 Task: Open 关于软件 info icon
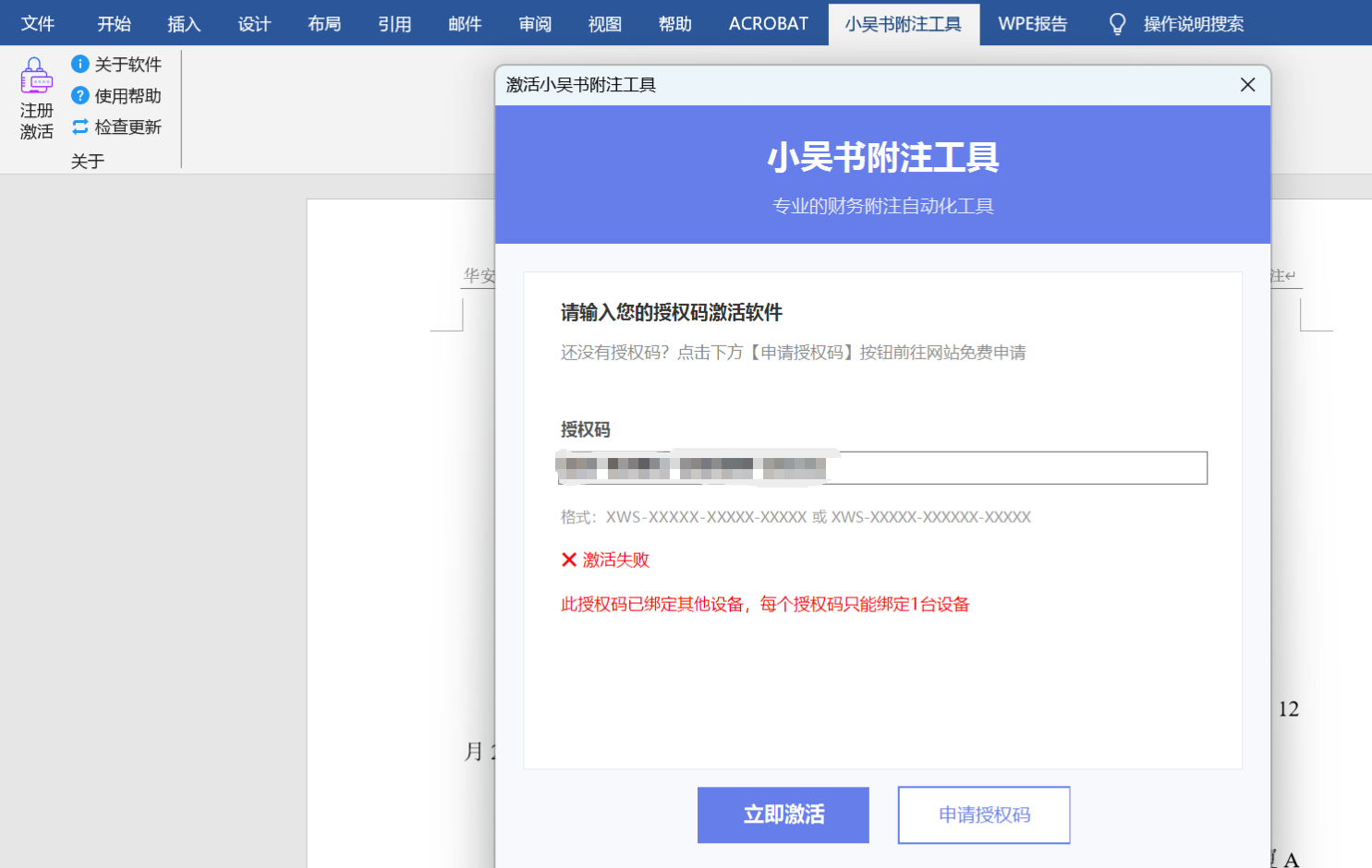point(80,64)
